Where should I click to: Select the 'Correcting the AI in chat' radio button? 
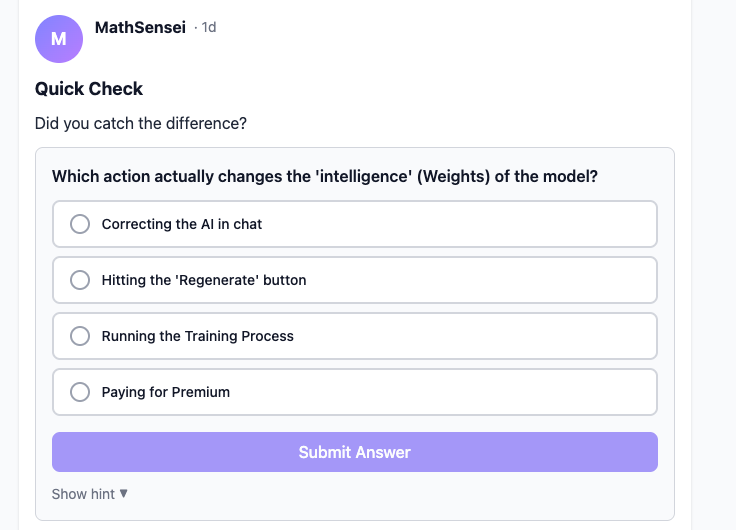pos(80,224)
